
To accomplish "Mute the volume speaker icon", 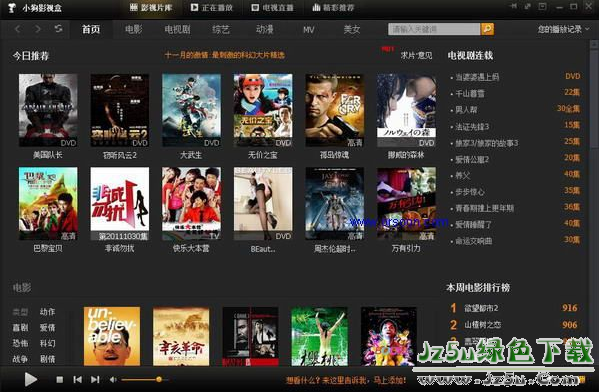I will pos(113,379).
